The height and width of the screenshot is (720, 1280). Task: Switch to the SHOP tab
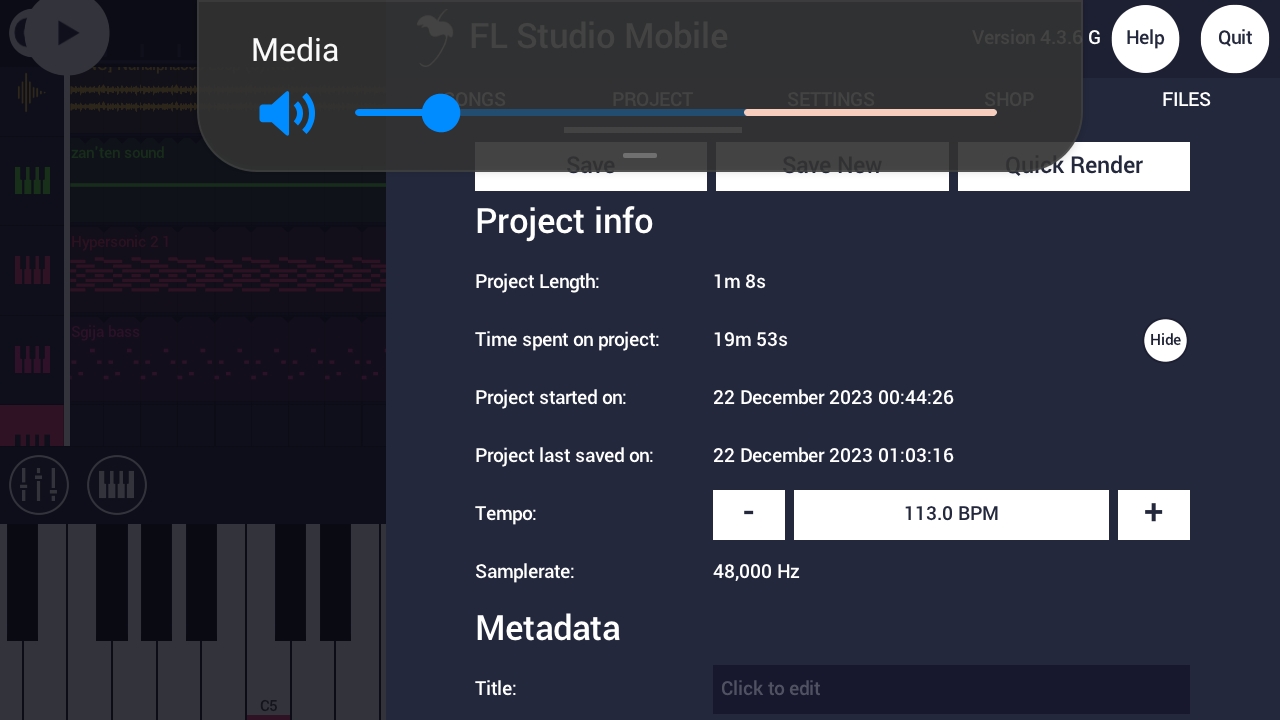[1009, 99]
